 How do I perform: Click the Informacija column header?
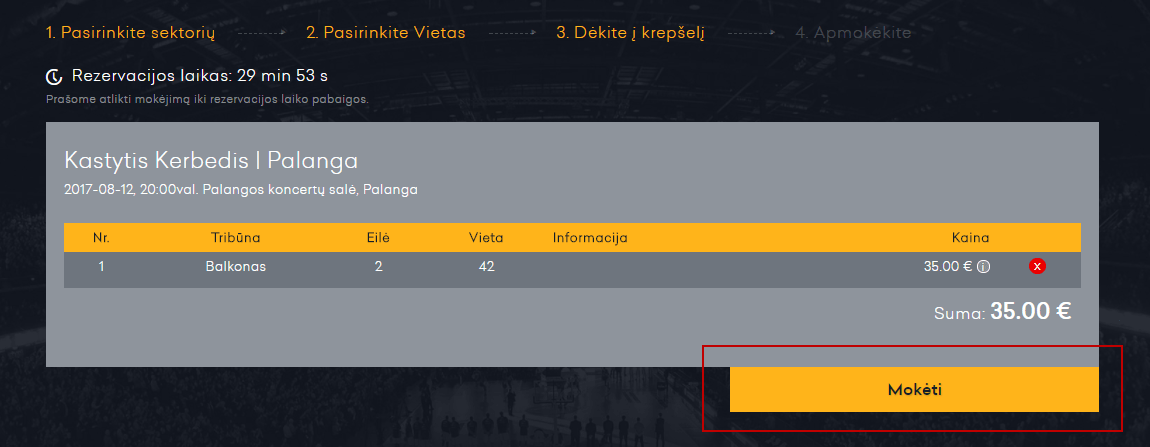[x=590, y=238]
